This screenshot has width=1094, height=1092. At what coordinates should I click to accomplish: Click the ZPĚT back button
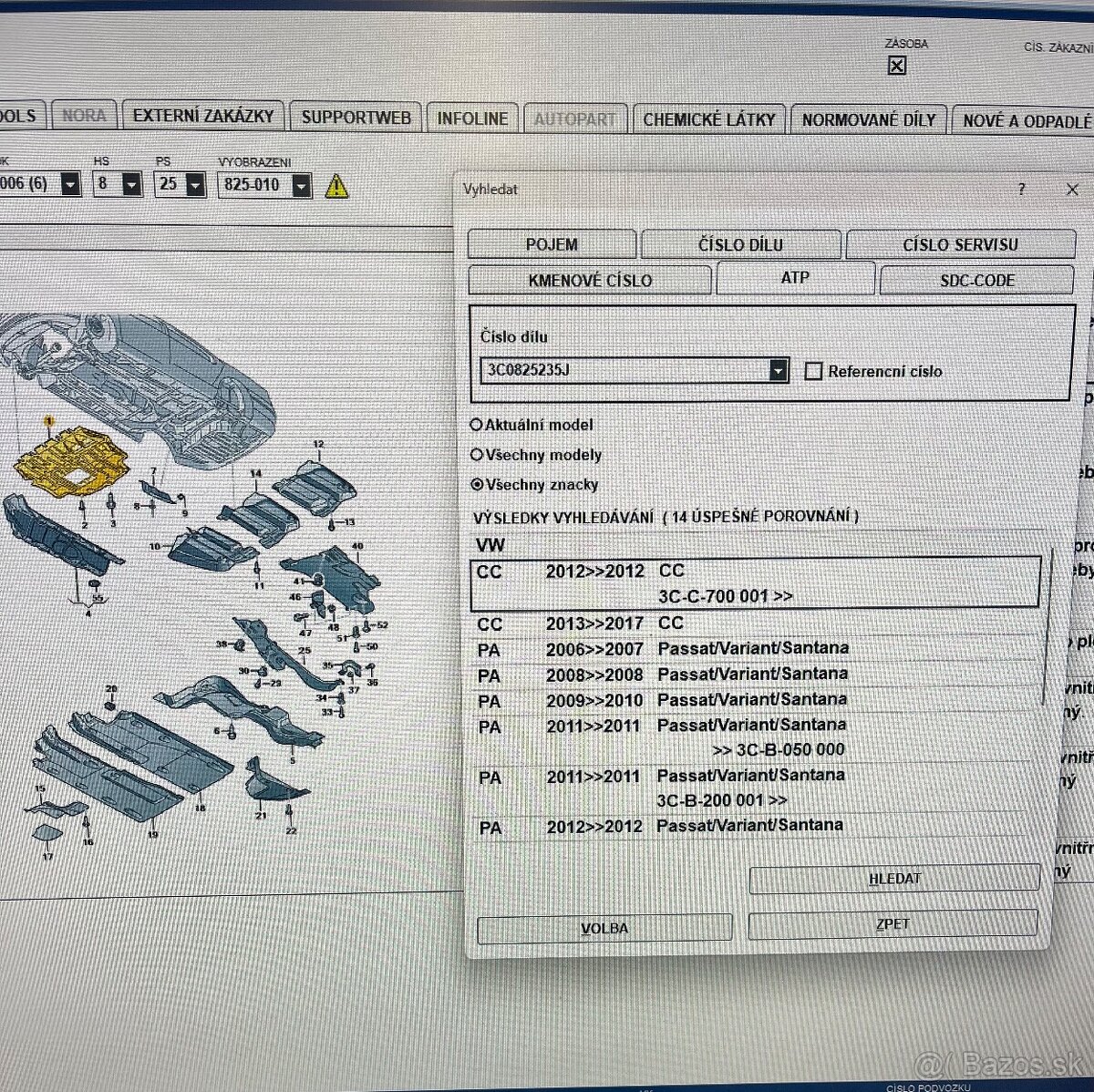(x=893, y=924)
